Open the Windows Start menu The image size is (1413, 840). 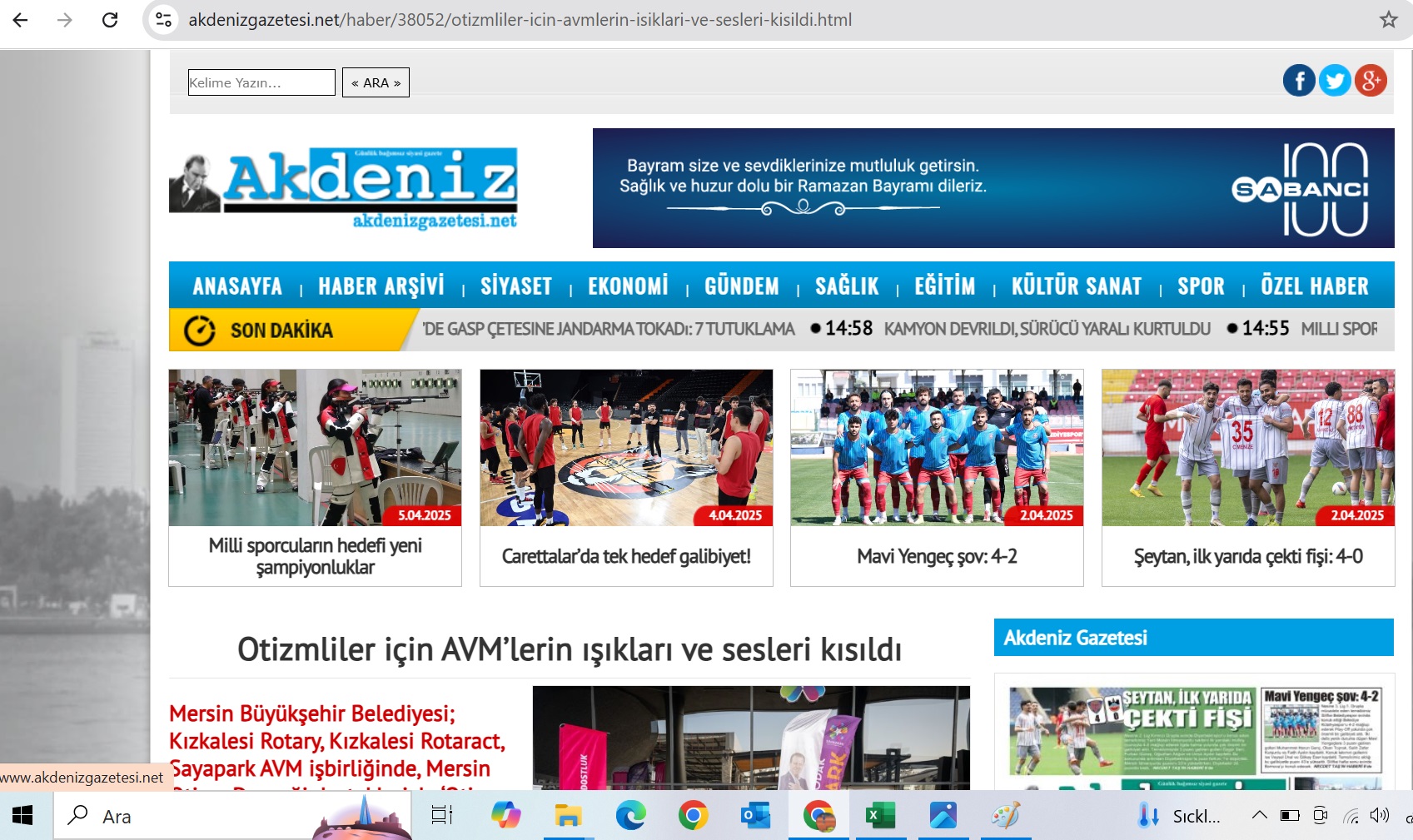coord(22,816)
